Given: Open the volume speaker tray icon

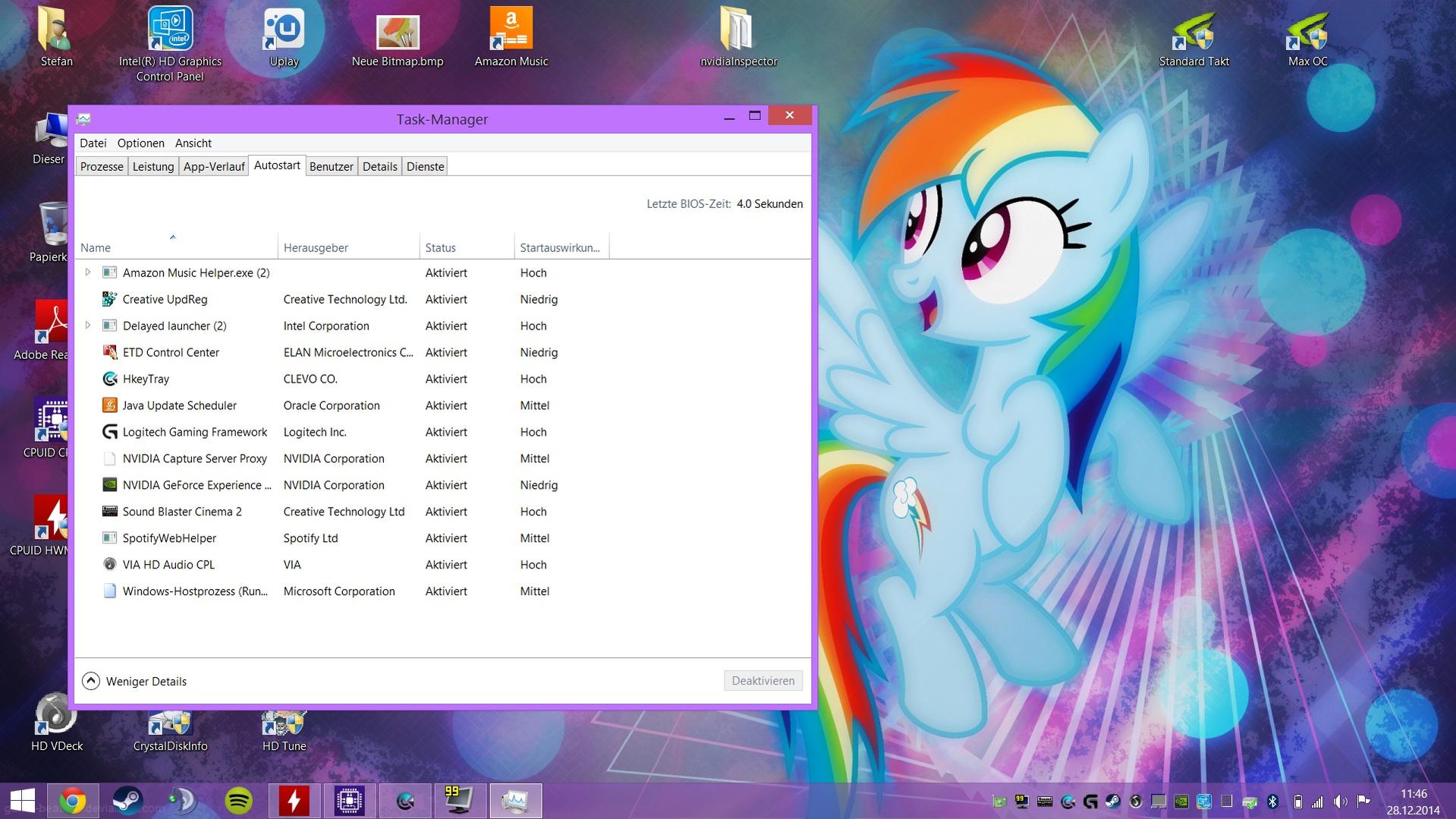Looking at the screenshot, I should pyautogui.click(x=1341, y=802).
